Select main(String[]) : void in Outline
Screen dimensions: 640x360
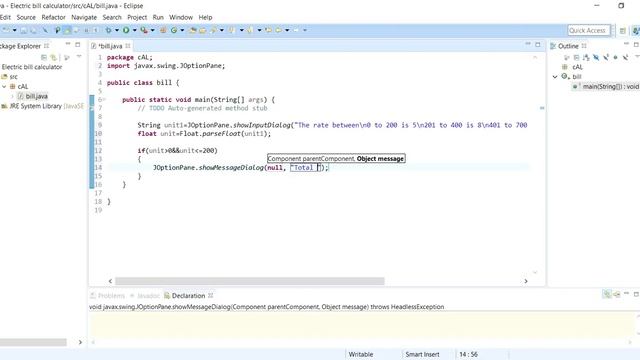(606, 87)
